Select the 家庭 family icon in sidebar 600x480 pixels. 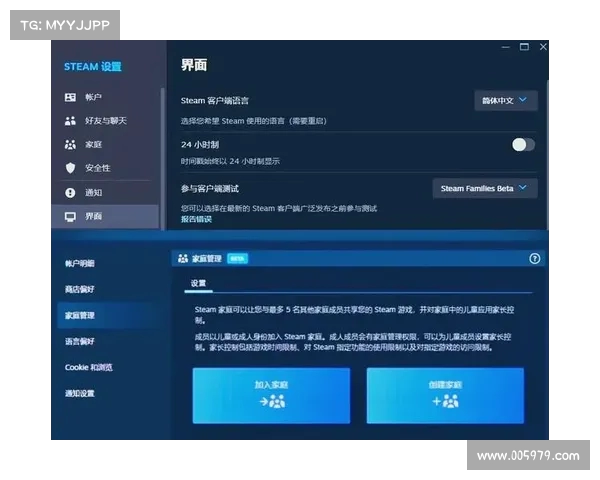(70, 145)
